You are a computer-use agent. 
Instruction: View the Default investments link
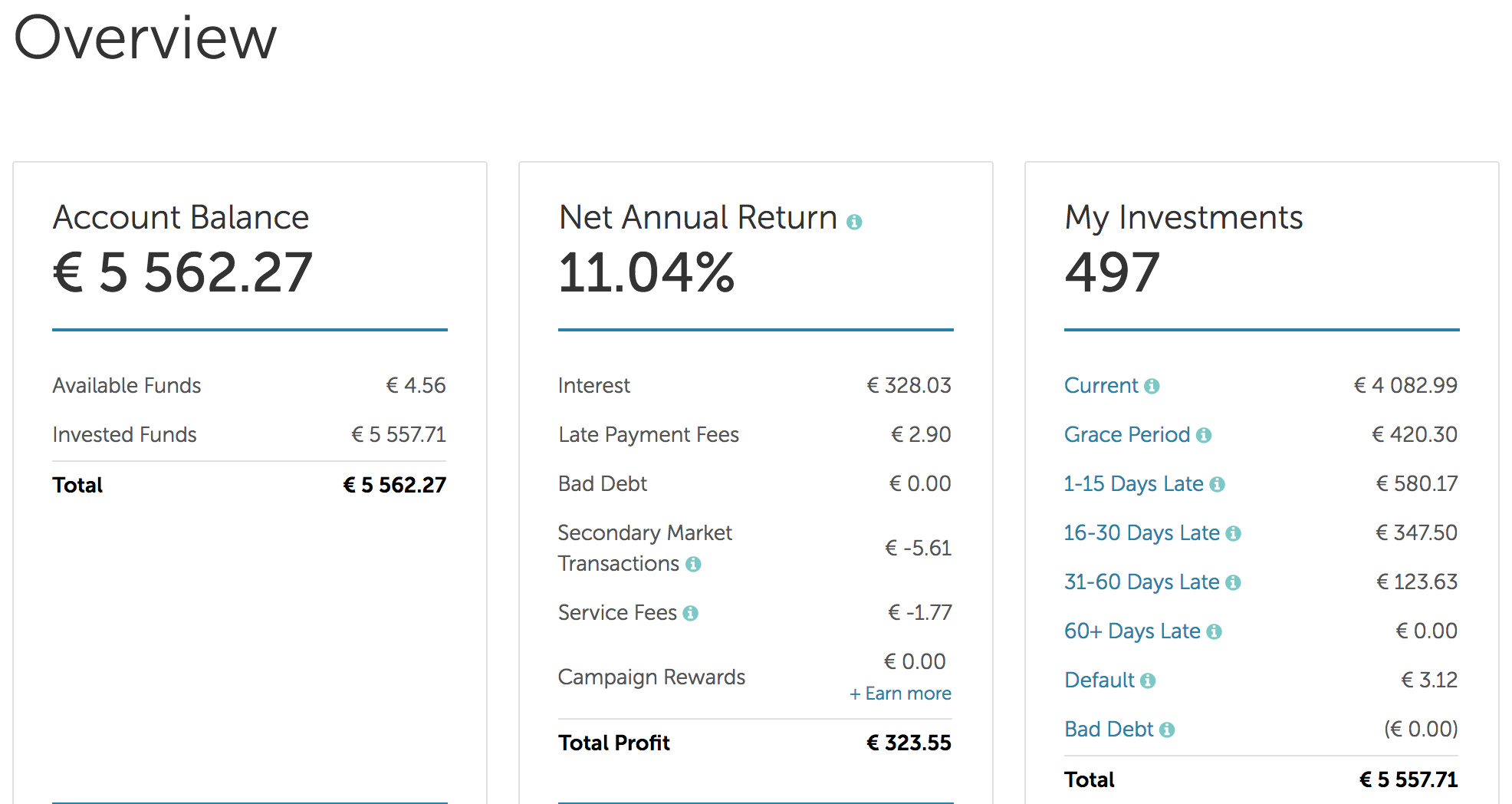(1099, 680)
